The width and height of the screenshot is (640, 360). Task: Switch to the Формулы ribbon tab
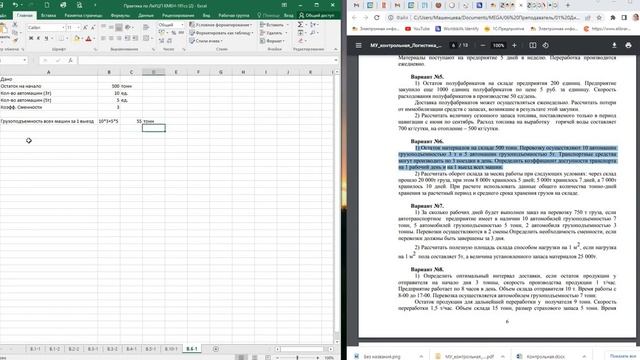(x=120, y=16)
